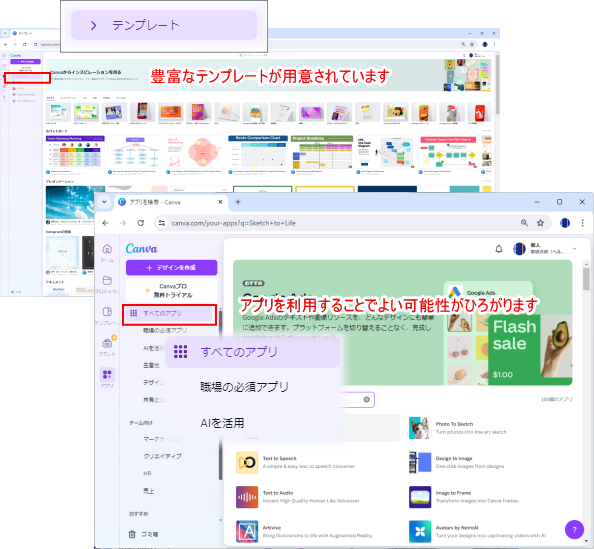This screenshot has width=594, height=549.
Task: Click the main page scrollbar thumb
Action: click(x=586, y=278)
